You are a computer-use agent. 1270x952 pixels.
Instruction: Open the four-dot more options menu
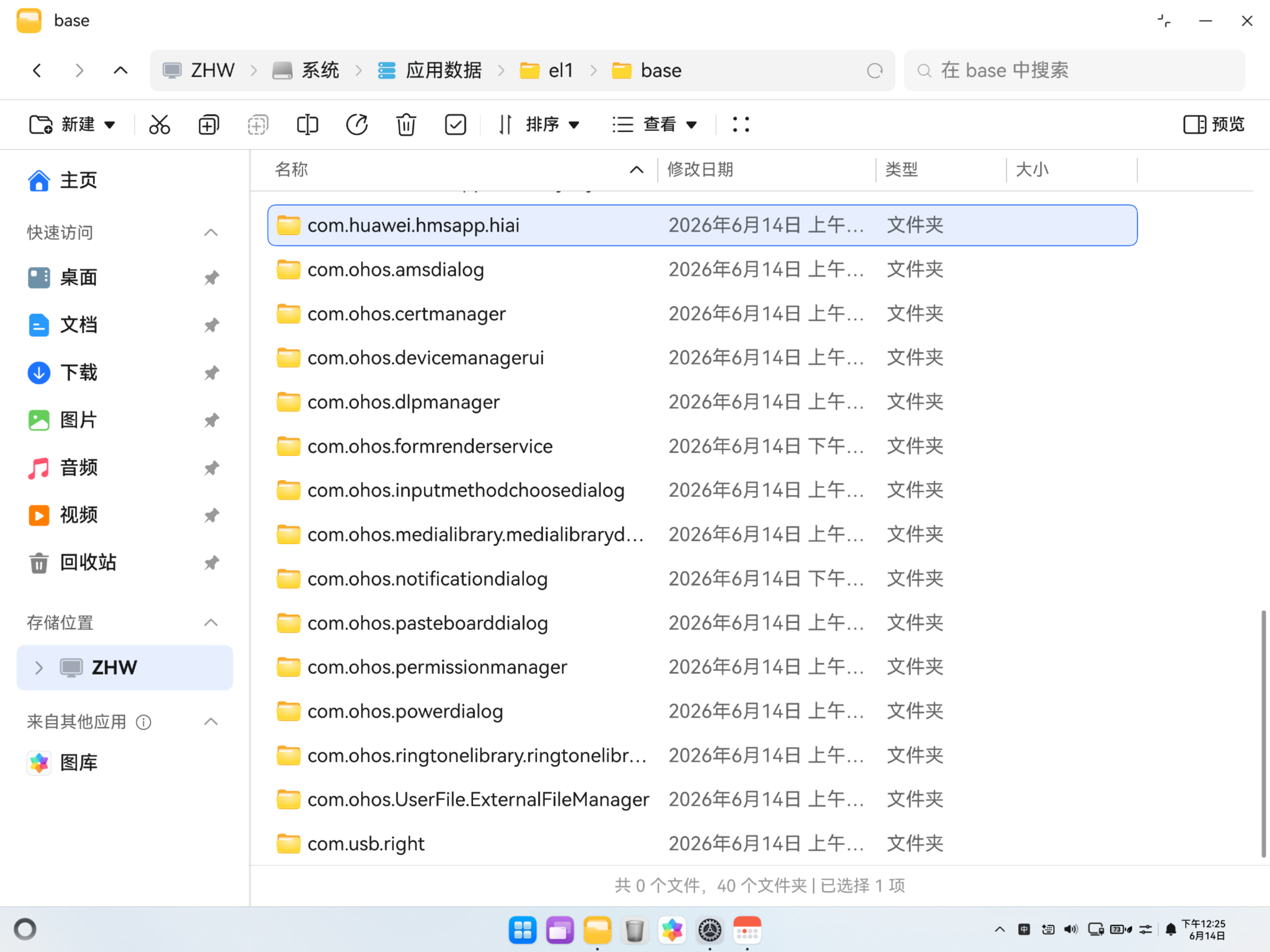coord(741,124)
